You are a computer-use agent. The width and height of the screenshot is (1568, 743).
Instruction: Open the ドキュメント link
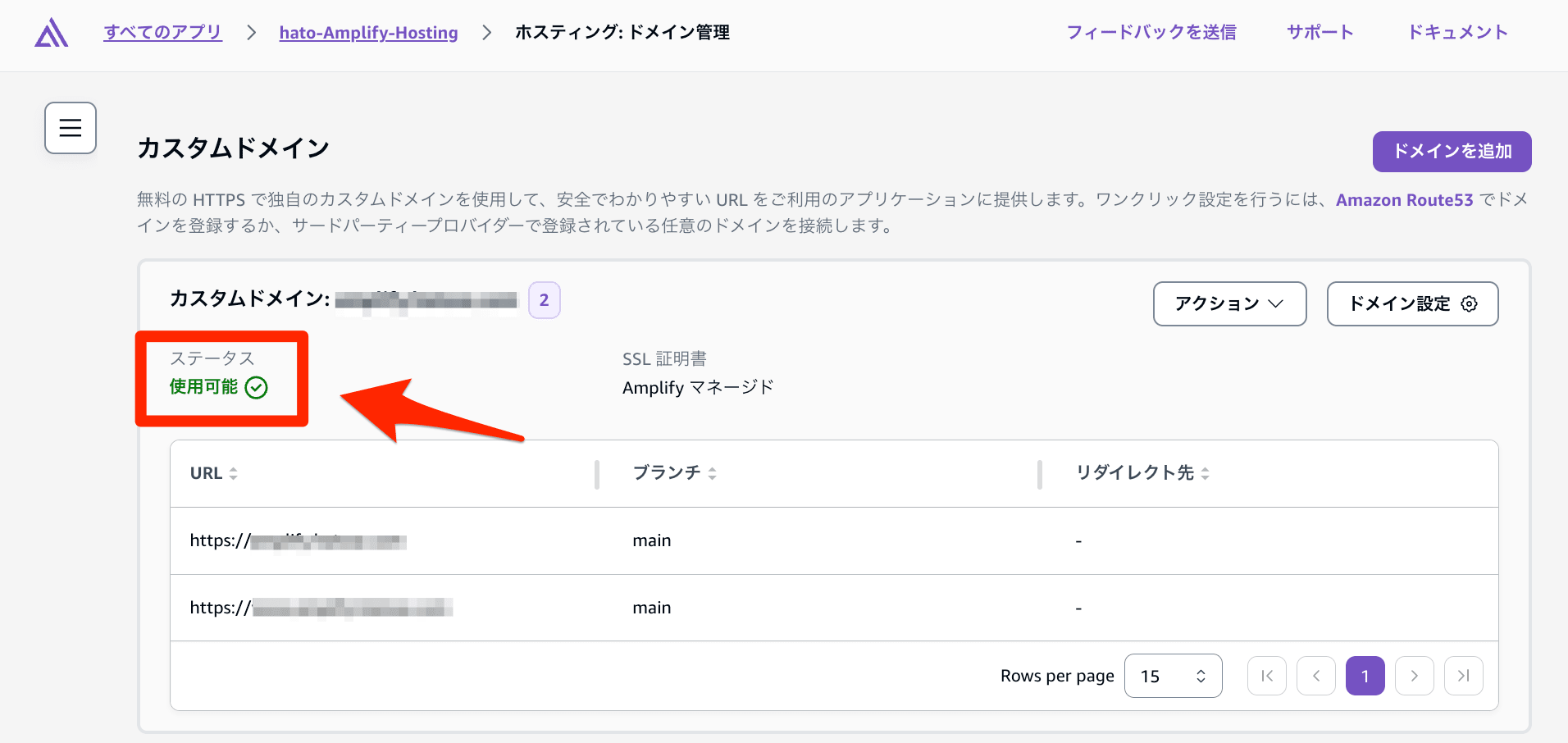tap(1457, 32)
